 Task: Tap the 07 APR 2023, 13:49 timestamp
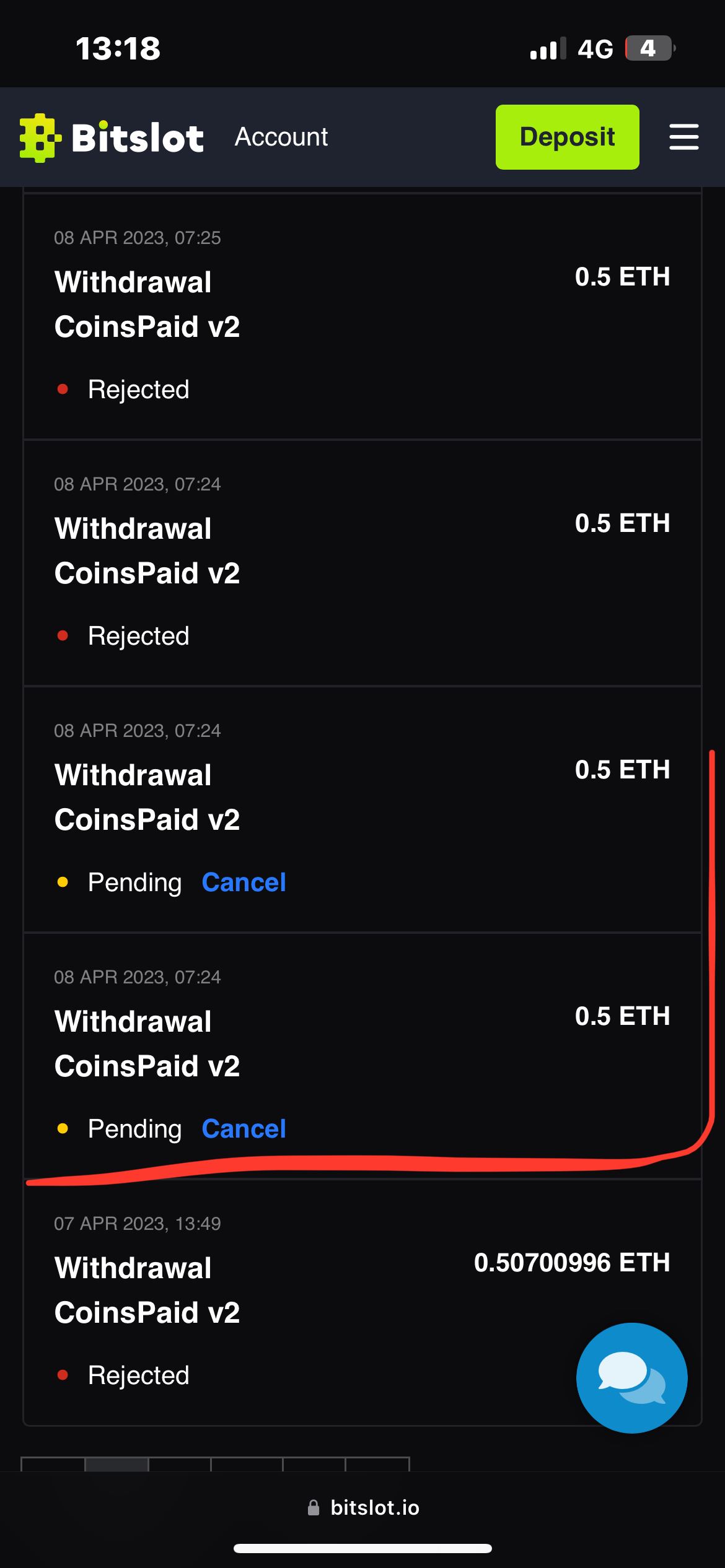pos(138,1224)
